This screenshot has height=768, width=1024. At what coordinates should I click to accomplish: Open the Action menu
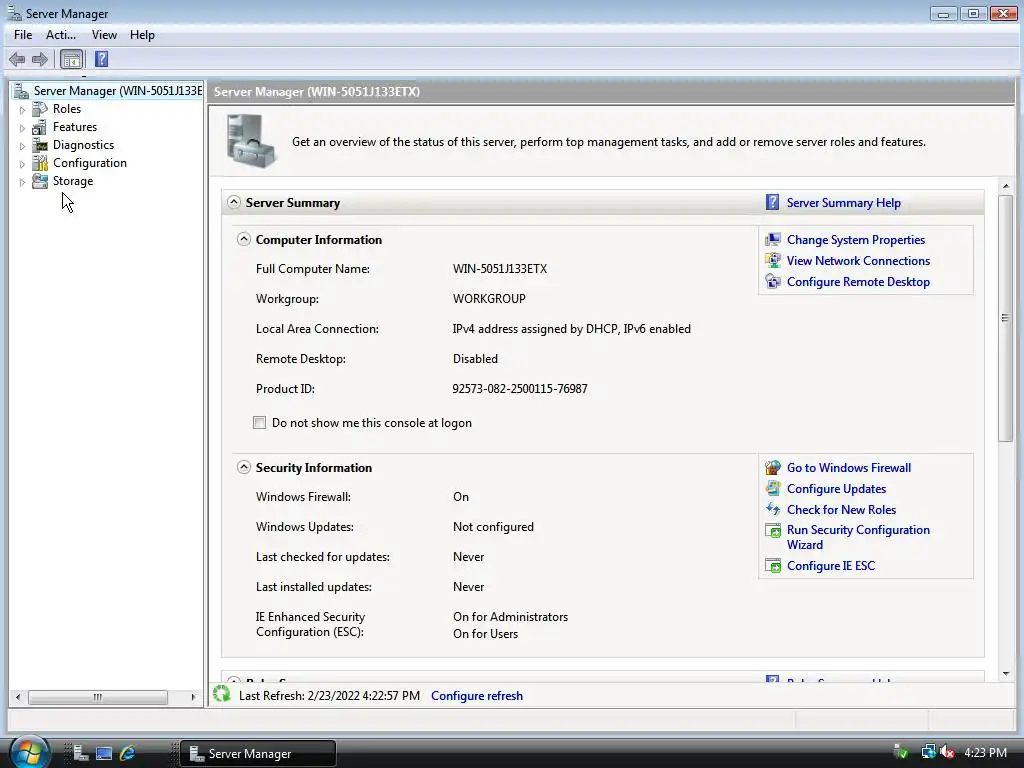(x=61, y=35)
